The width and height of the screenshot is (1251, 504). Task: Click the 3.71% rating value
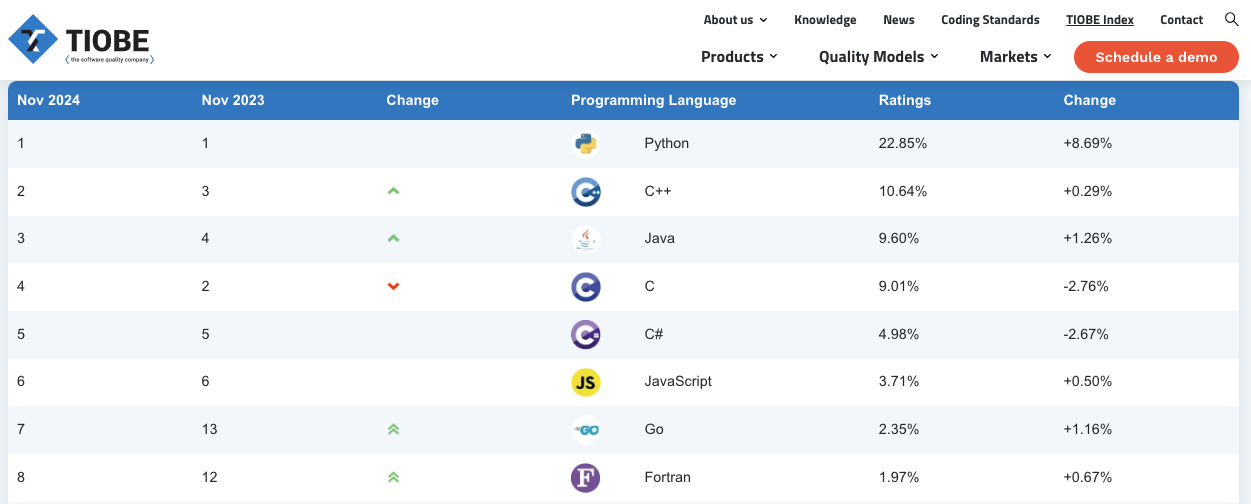(899, 381)
